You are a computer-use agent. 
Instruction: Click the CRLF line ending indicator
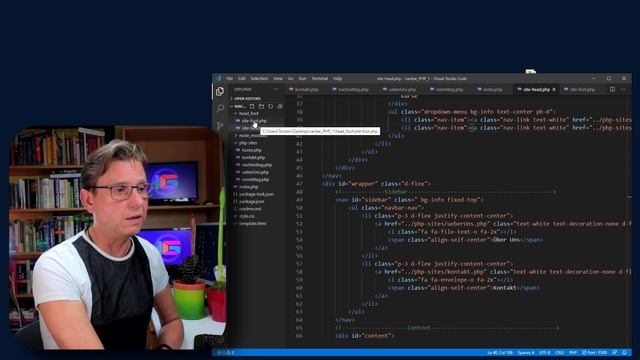pos(560,353)
